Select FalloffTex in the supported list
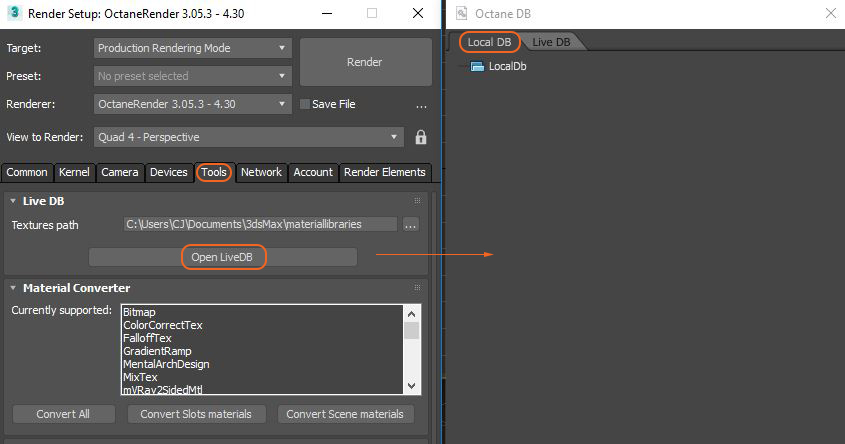The height and width of the screenshot is (444, 845). point(147,338)
